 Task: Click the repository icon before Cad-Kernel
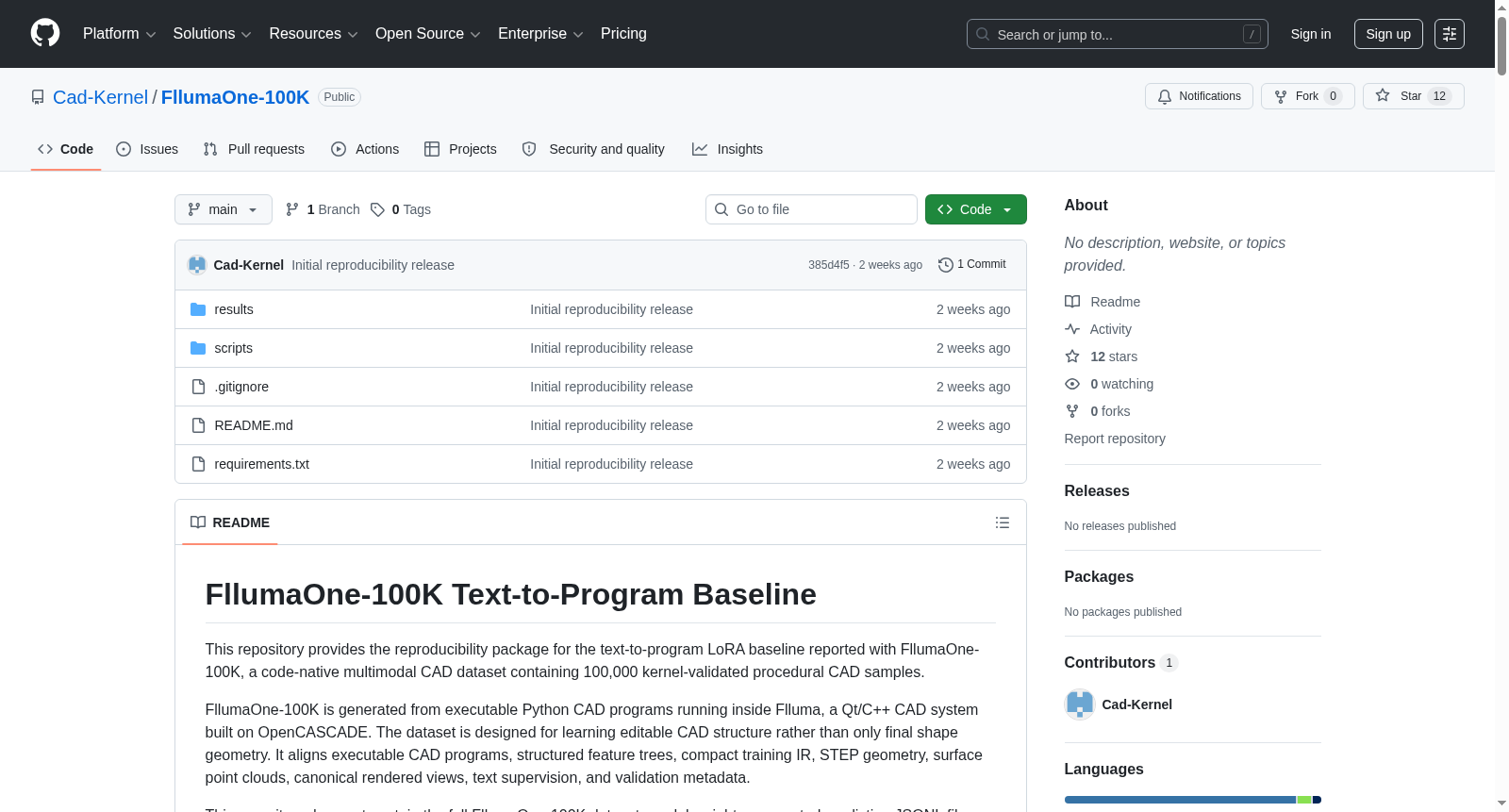pyautogui.click(x=38, y=97)
